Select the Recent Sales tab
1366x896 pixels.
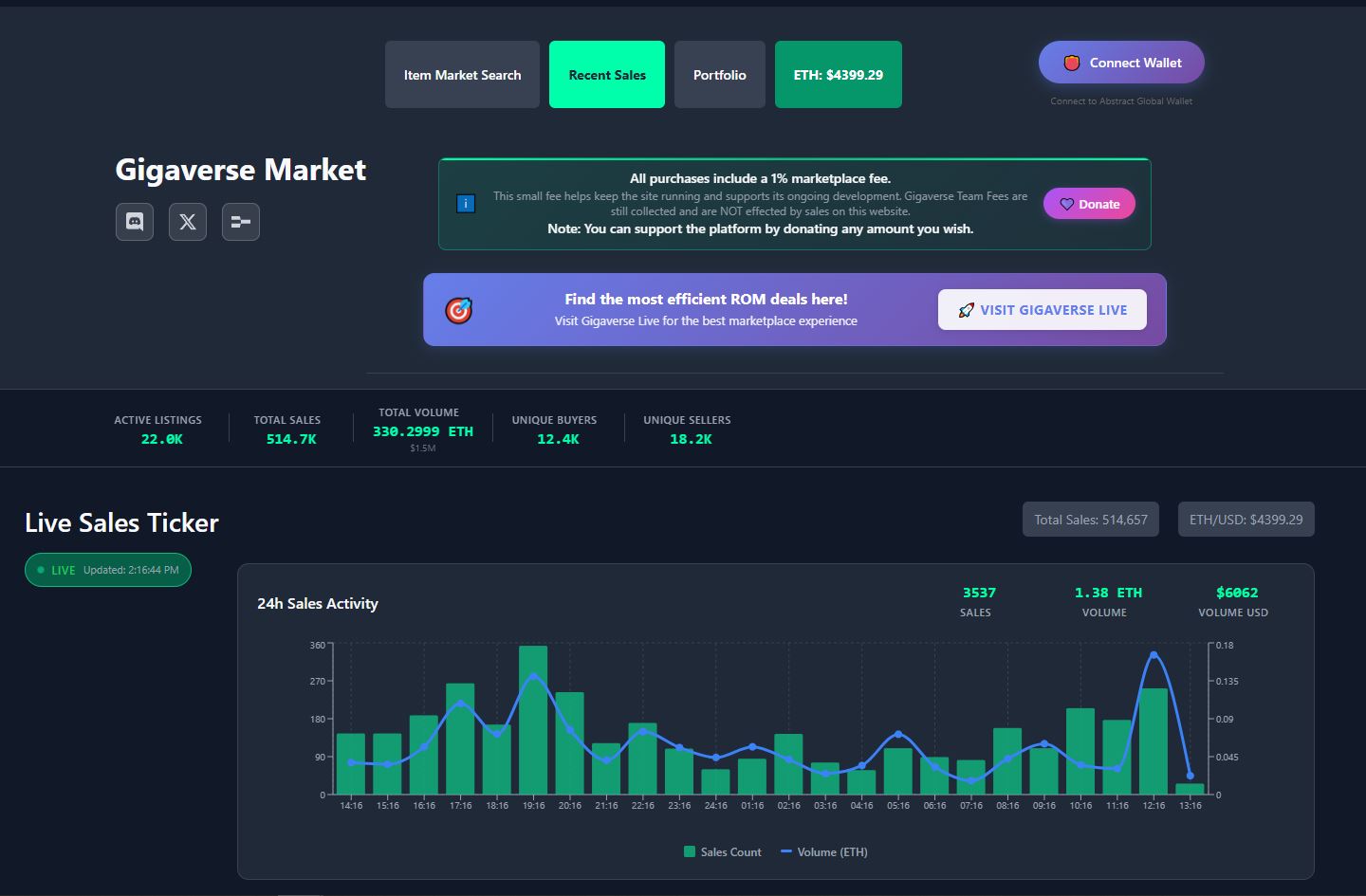(x=607, y=75)
